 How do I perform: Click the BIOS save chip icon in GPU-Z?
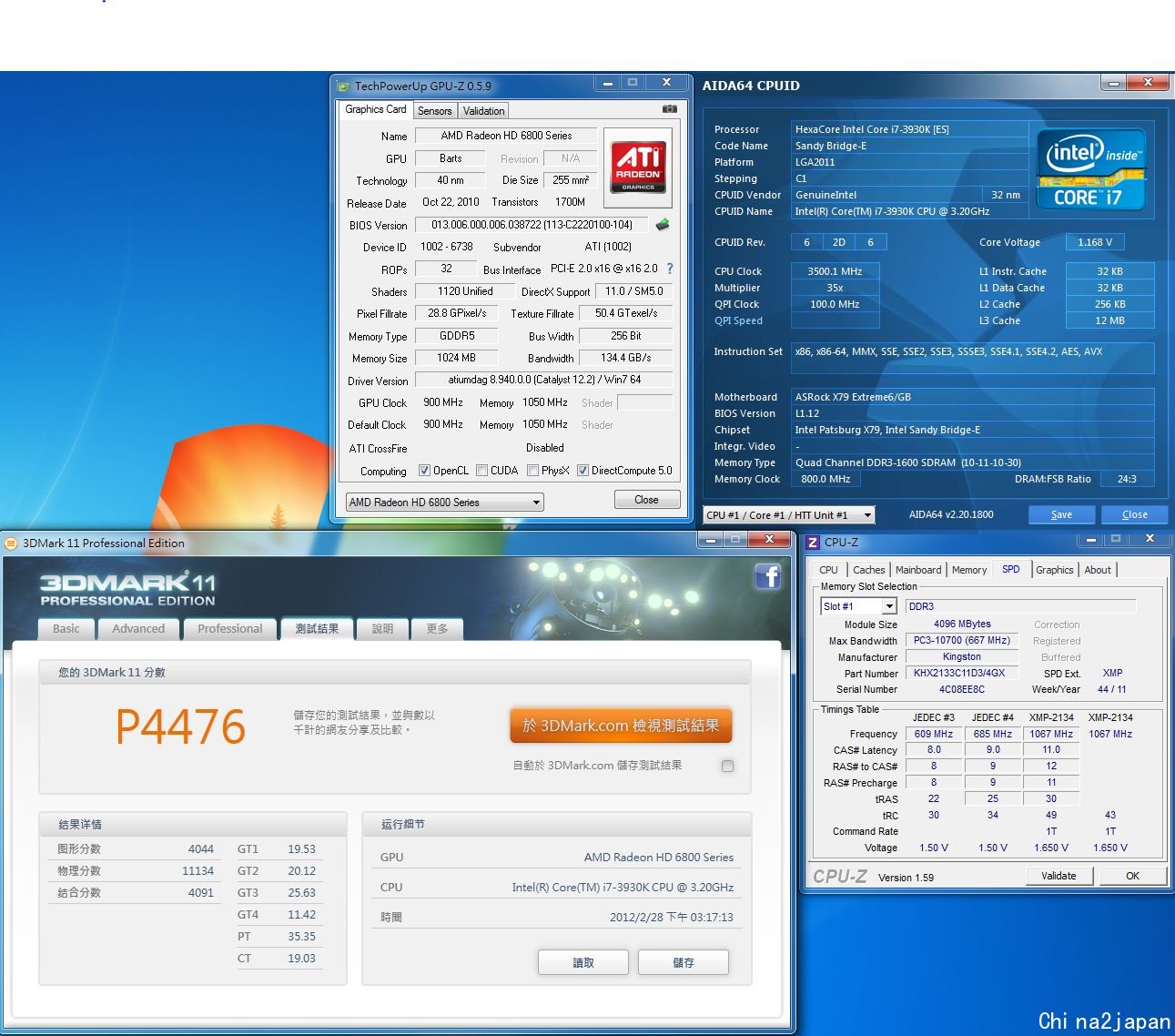tap(663, 224)
